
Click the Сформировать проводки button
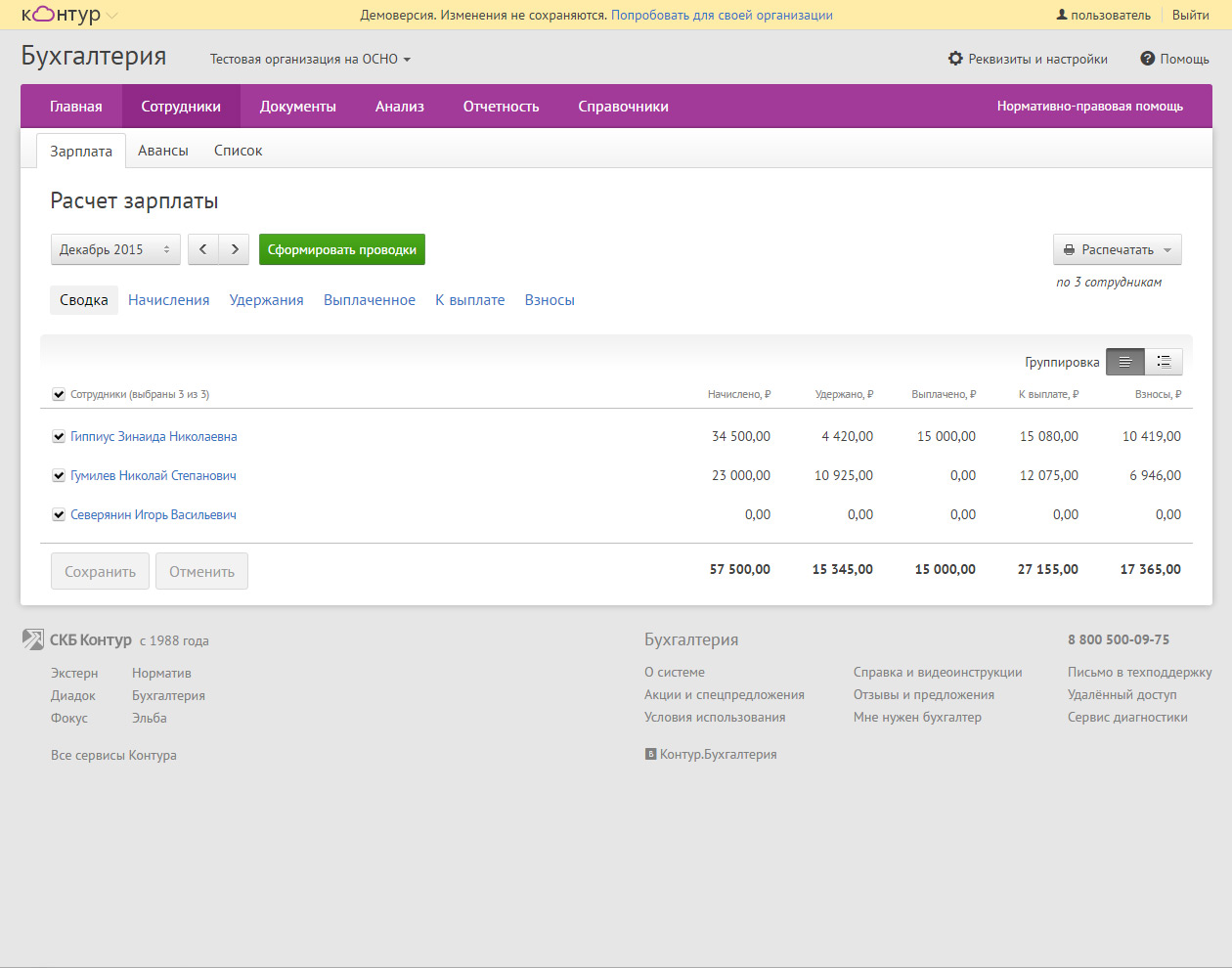click(341, 249)
